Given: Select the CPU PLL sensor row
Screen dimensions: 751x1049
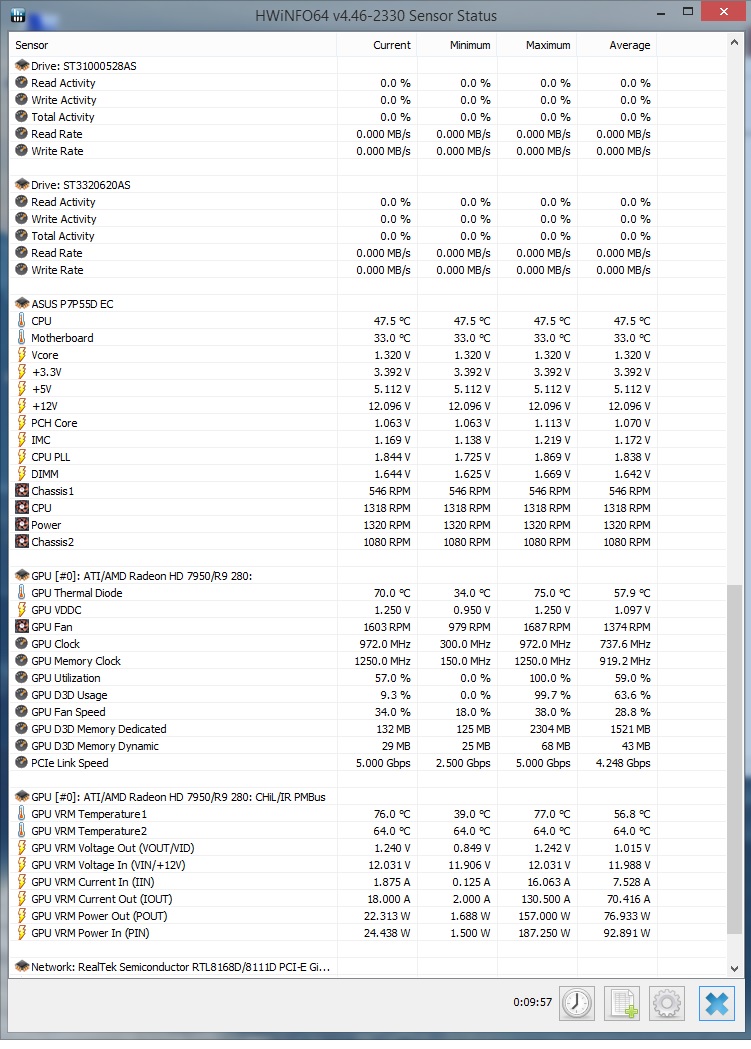Looking at the screenshot, I should [368, 457].
